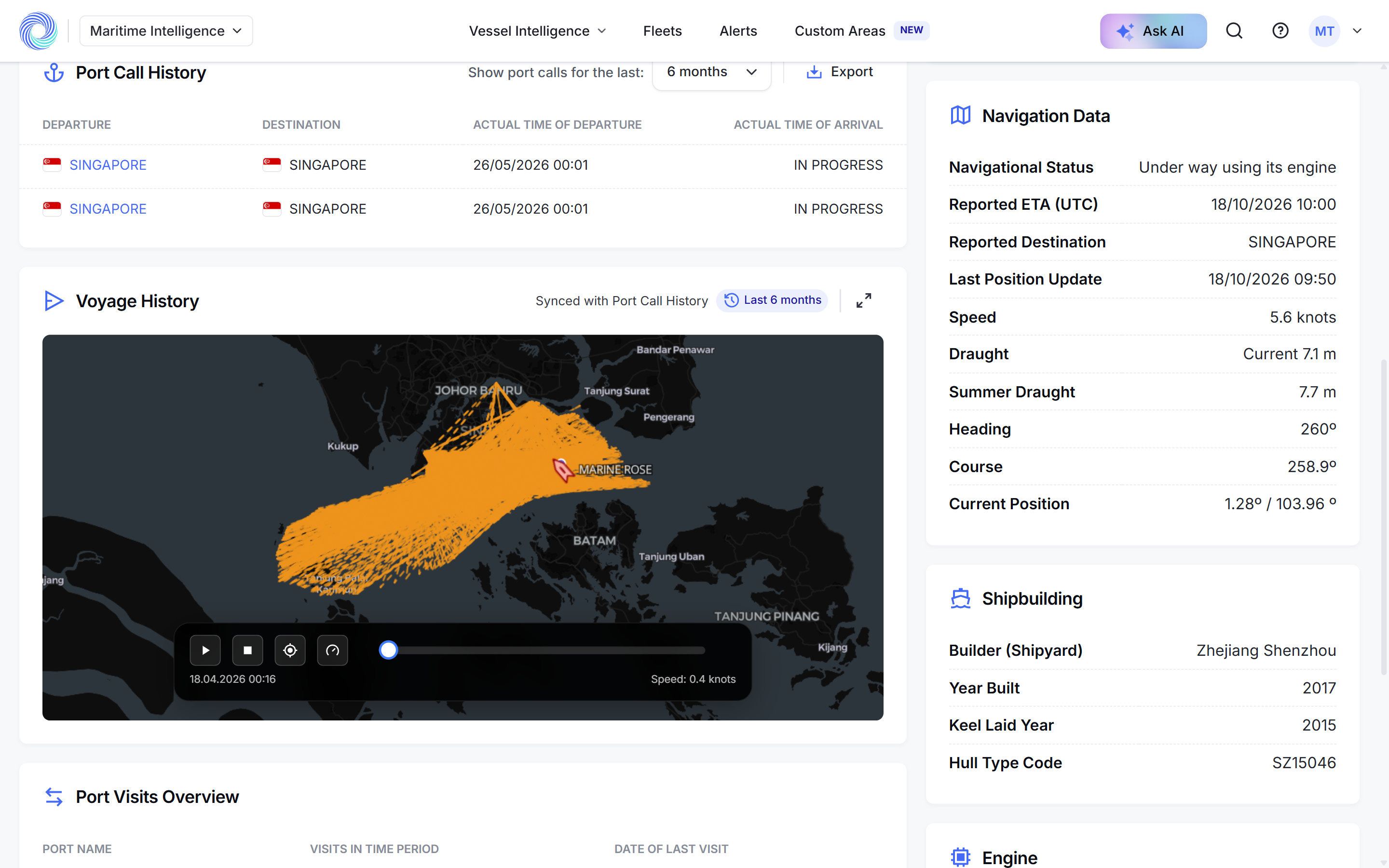Click the MARINE ROSE vessel marker
This screenshot has height=868, width=1389.
563,470
